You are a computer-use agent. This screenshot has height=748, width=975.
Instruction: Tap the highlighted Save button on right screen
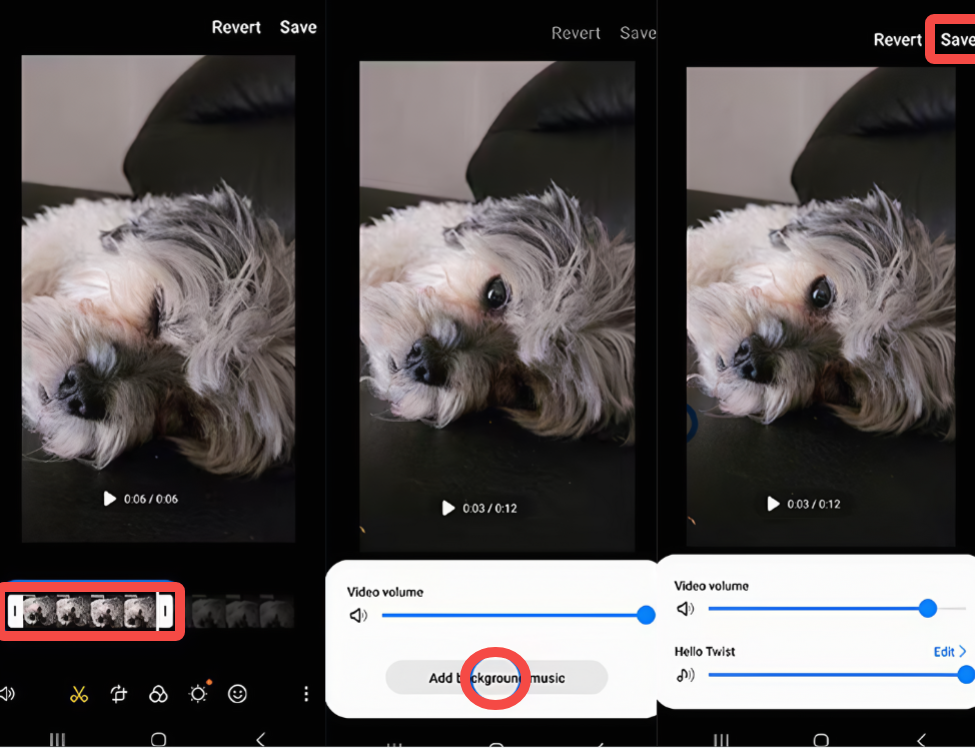click(x=955, y=39)
